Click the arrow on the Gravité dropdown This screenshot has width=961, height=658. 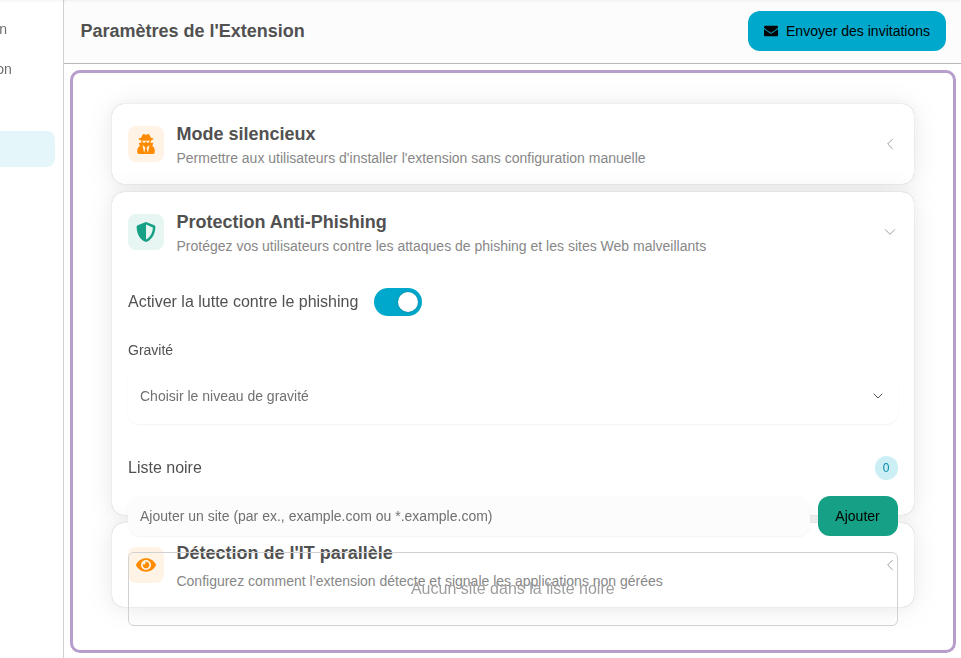(878, 396)
